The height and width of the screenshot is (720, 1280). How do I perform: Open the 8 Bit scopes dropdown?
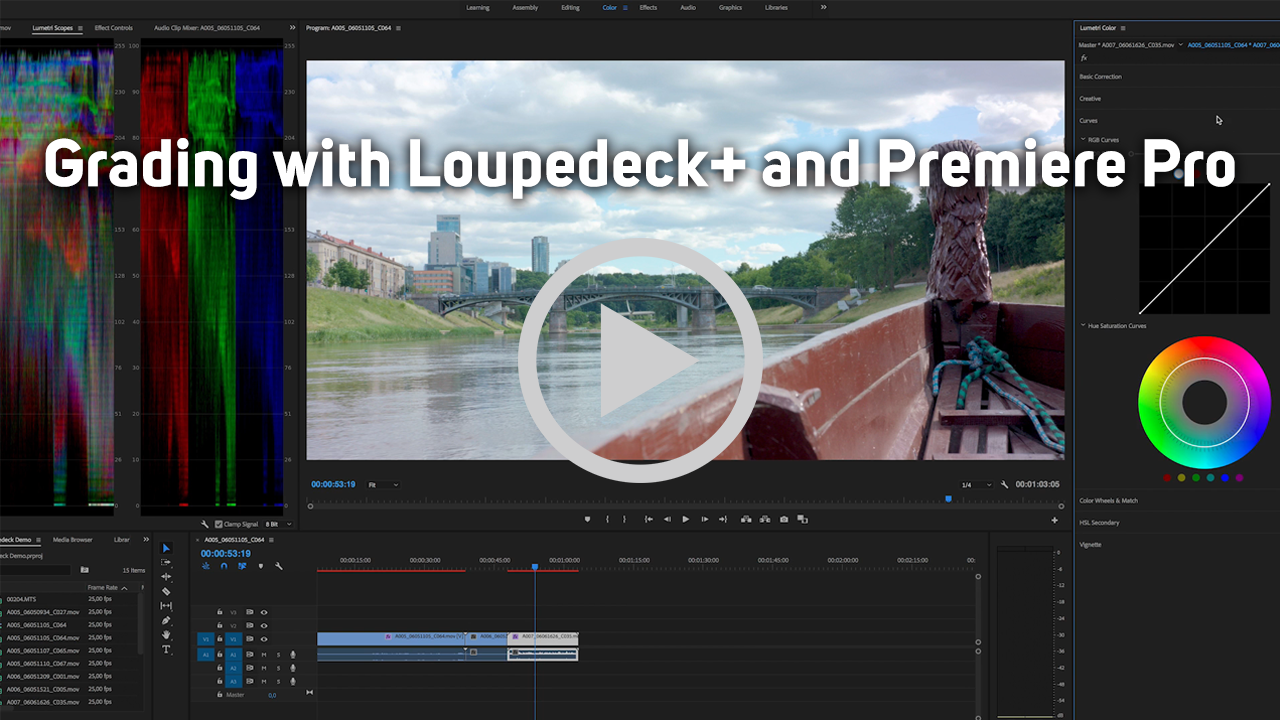point(279,524)
